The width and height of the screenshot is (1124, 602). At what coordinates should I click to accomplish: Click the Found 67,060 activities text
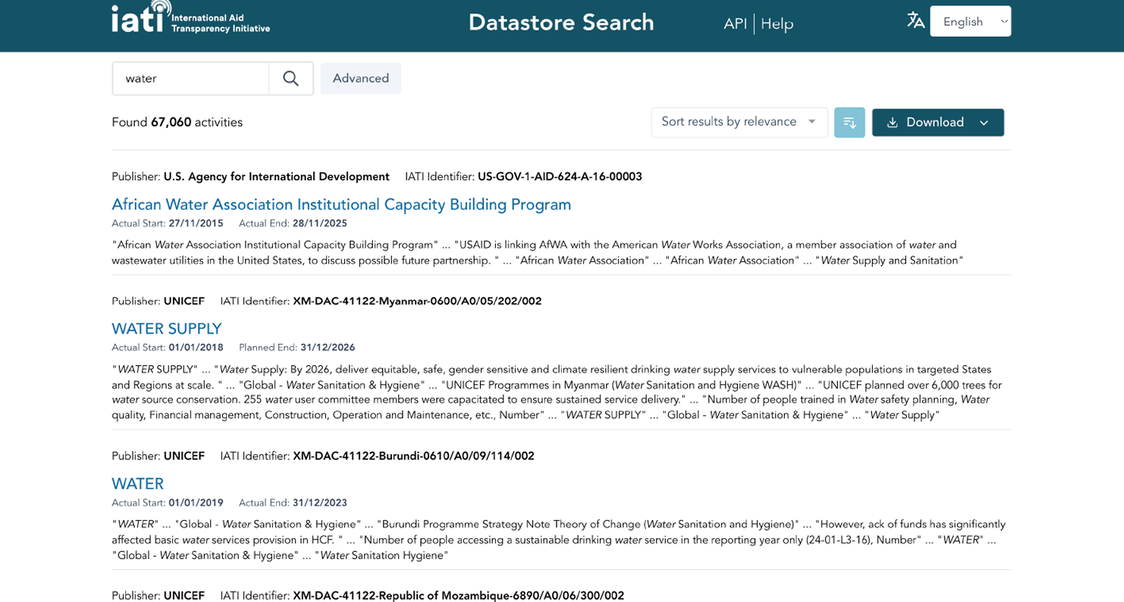pyautogui.click(x=177, y=123)
